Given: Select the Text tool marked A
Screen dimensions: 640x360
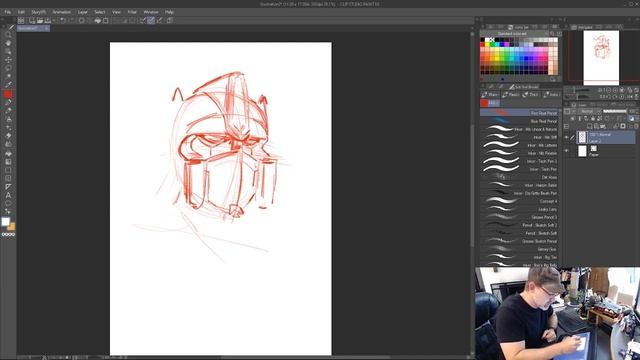Looking at the screenshot, I should click(8, 195).
